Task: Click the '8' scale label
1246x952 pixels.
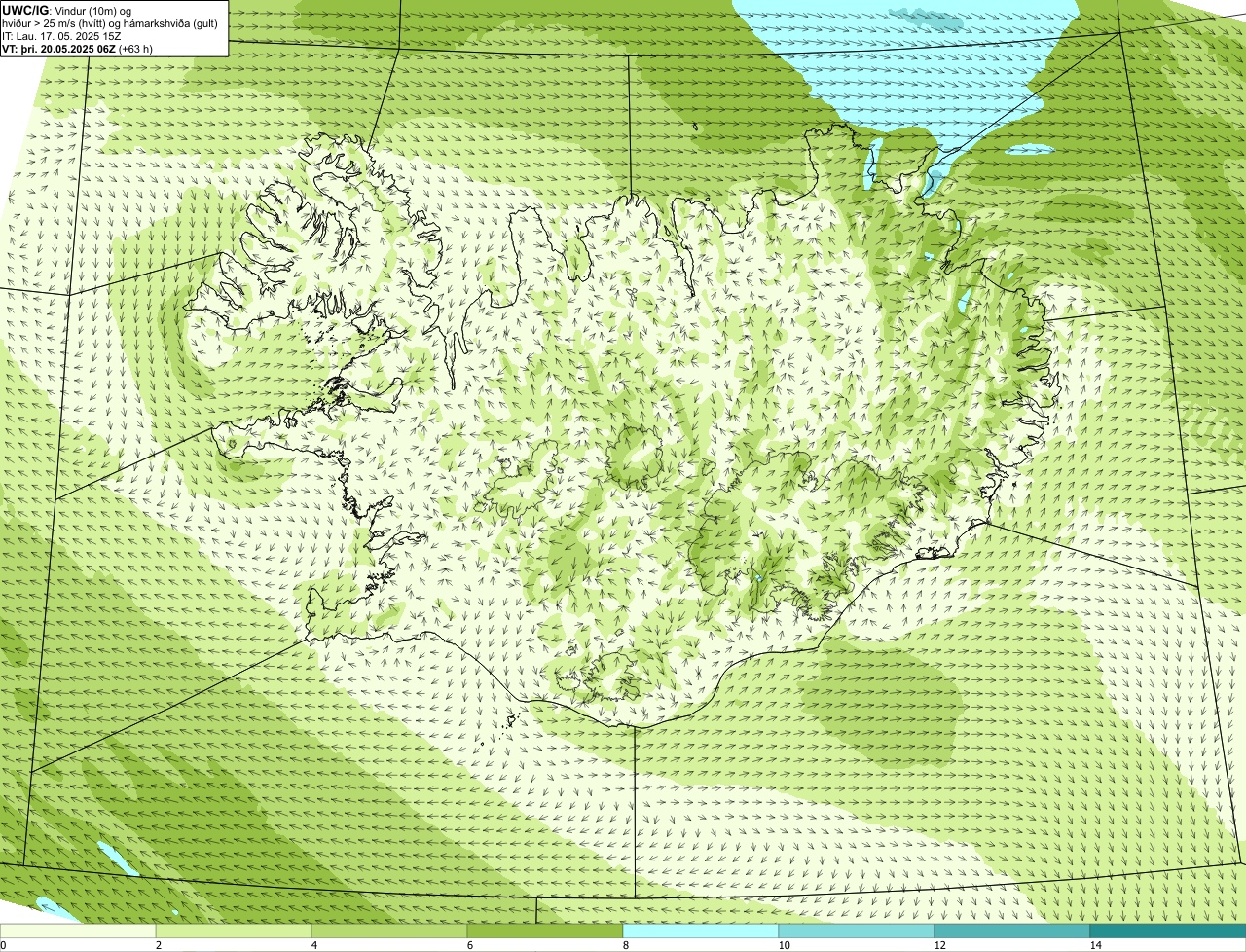Action: coord(625,945)
